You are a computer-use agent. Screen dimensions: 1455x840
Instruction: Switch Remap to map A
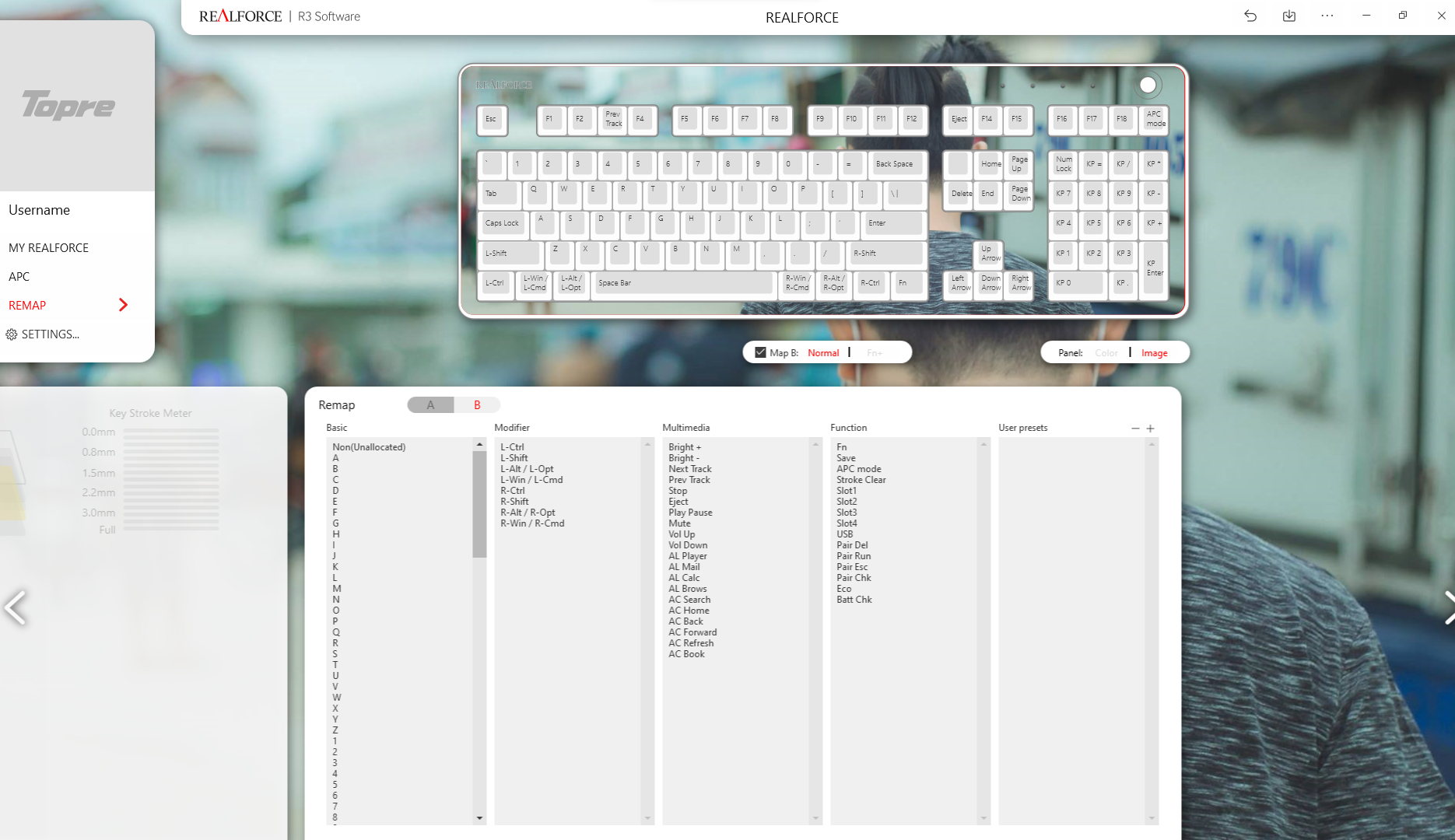point(430,405)
